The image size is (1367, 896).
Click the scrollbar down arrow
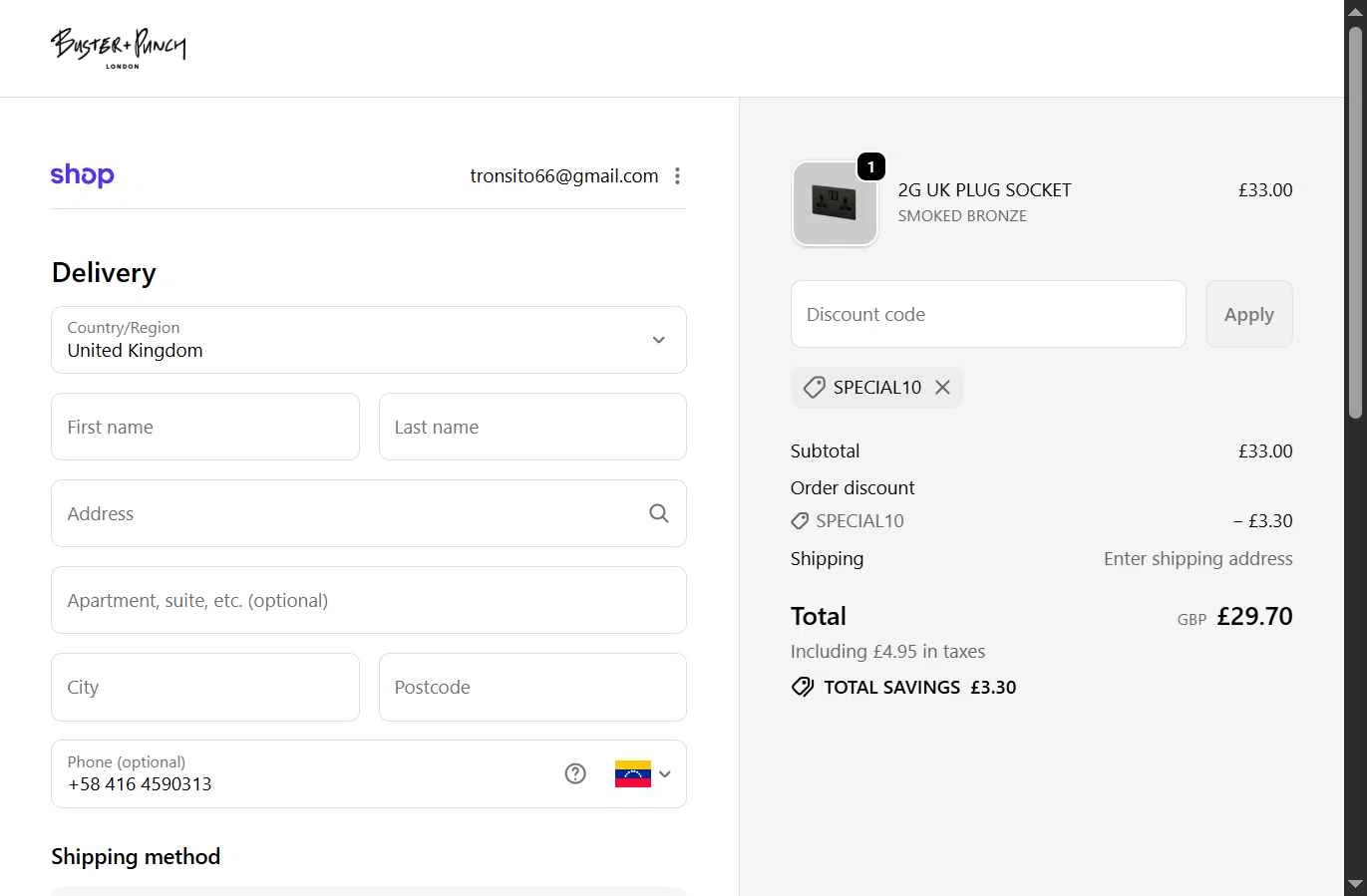(1355, 884)
